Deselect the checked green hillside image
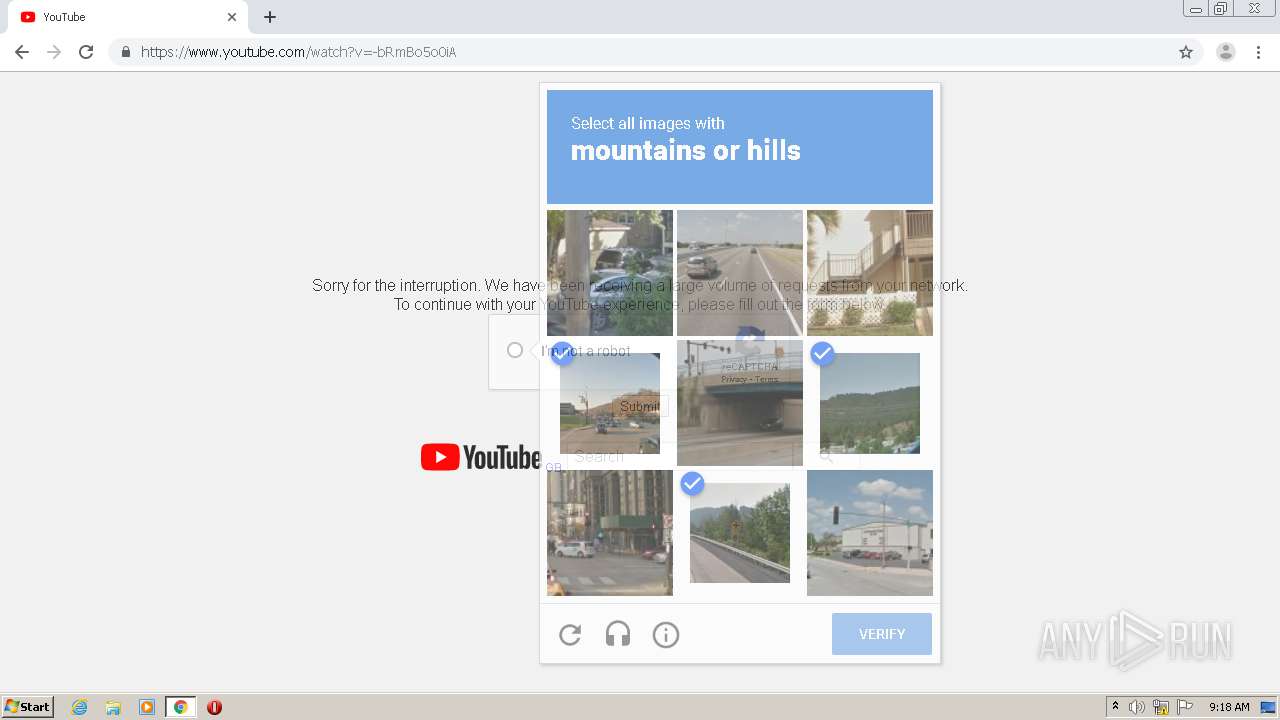This screenshot has width=1280, height=720. tap(870, 403)
